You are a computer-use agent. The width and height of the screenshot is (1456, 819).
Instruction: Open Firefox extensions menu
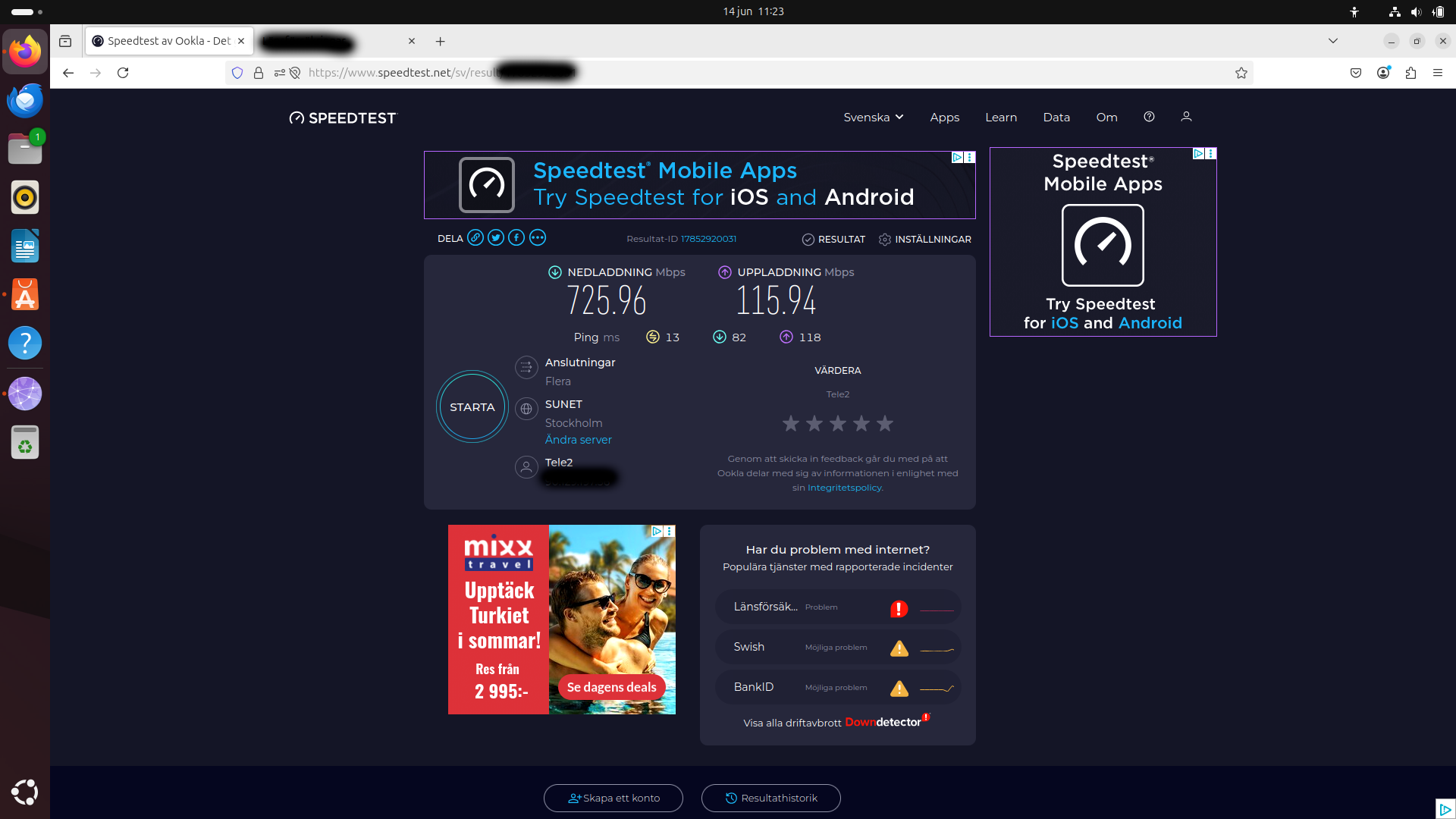click(1410, 73)
